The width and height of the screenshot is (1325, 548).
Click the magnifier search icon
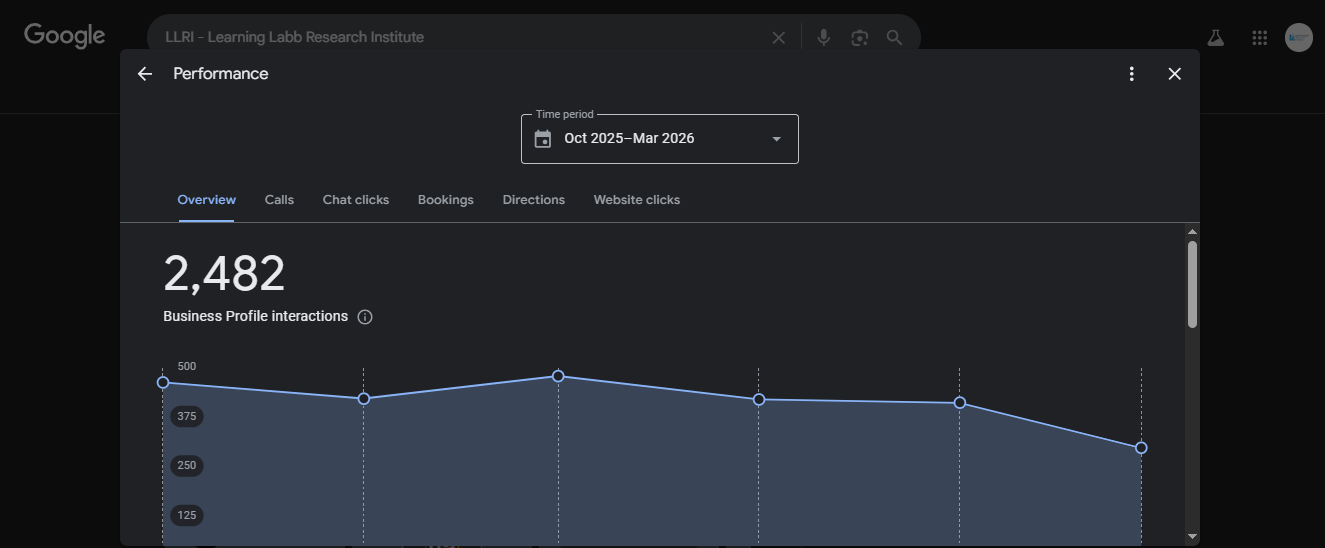[894, 38]
